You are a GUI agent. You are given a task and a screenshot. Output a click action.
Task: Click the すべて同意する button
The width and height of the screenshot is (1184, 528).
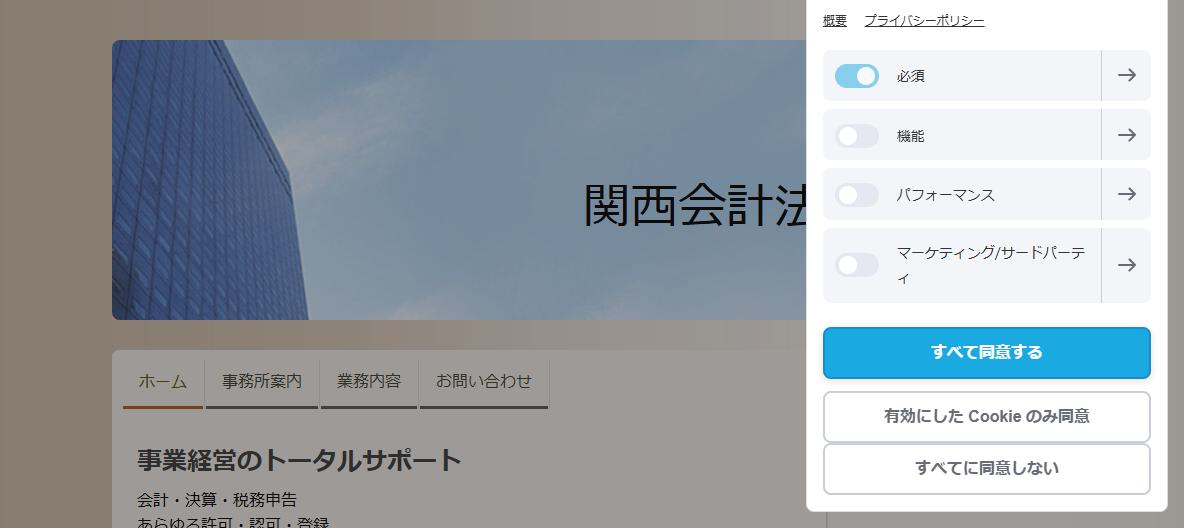[x=986, y=353]
